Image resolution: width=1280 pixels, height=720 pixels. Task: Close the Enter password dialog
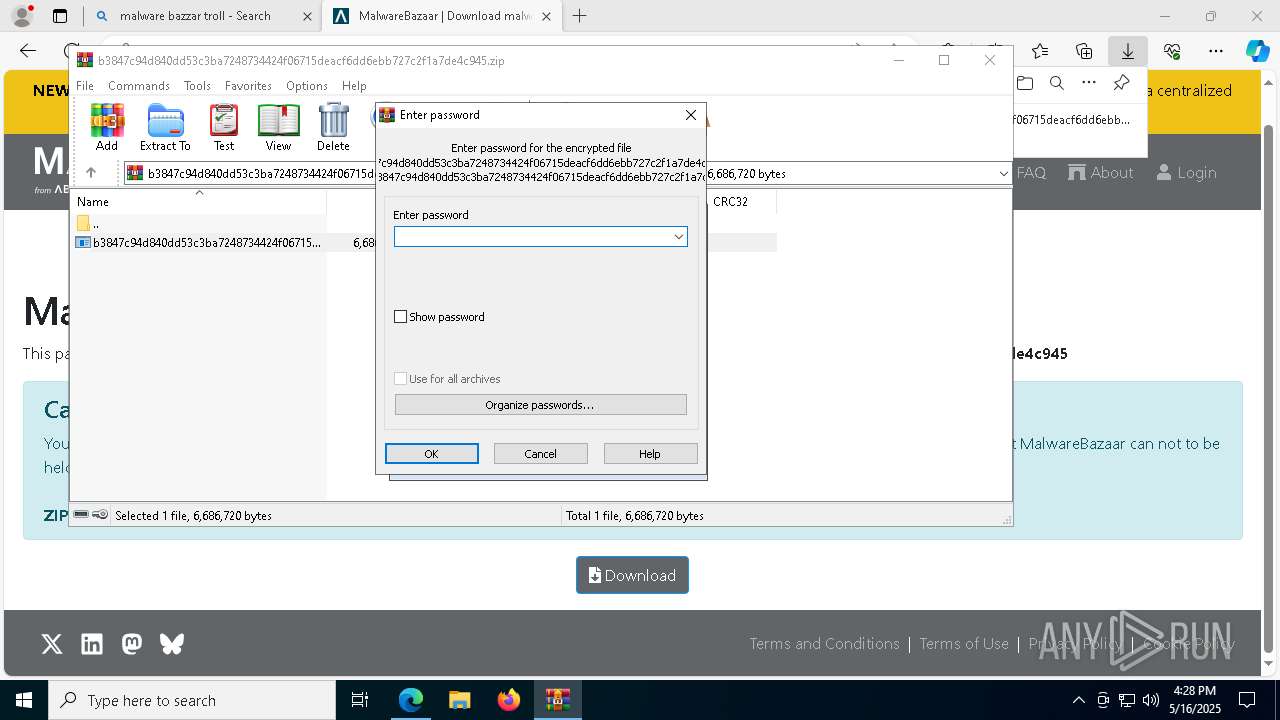point(690,115)
